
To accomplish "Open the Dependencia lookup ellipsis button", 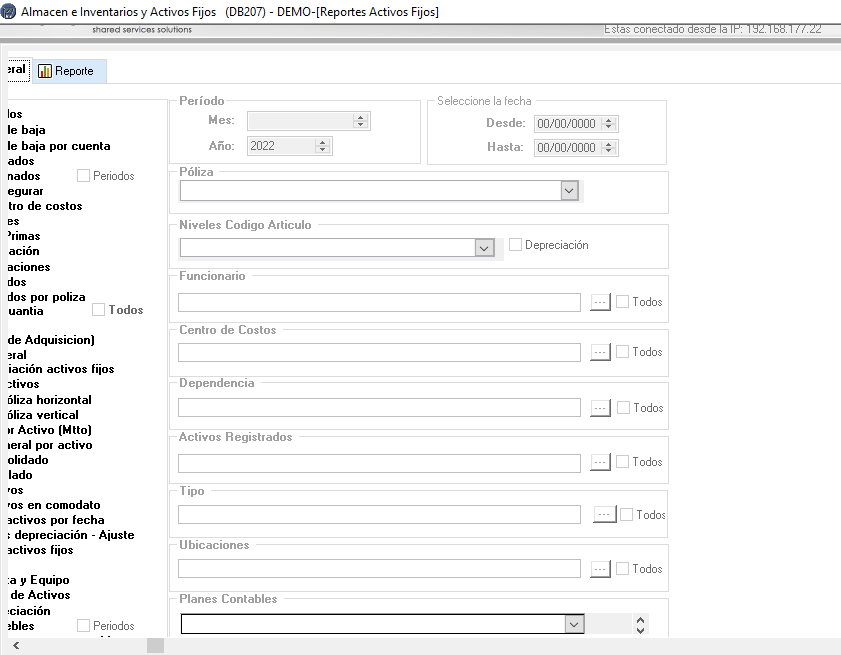I will click(600, 408).
